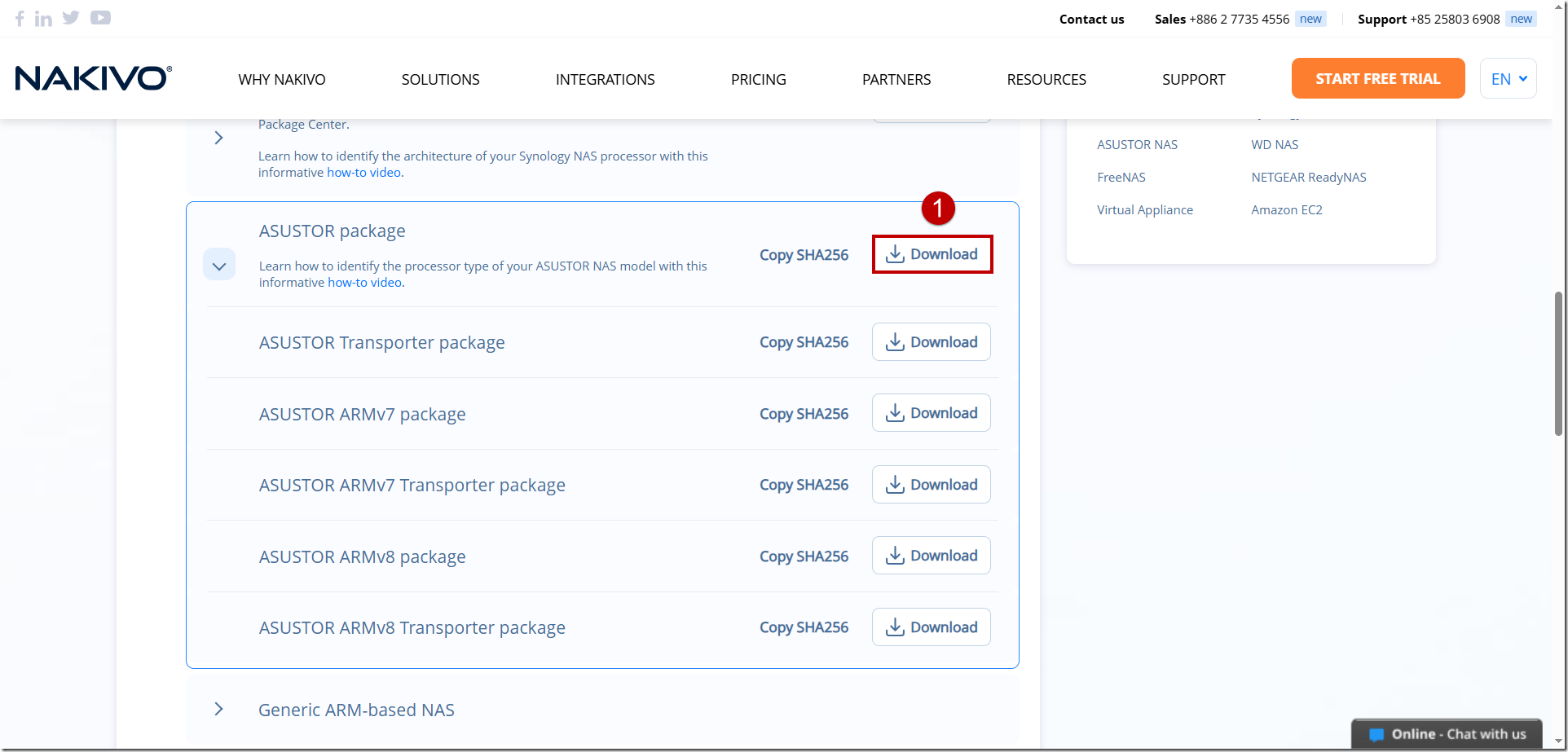1568x752 pixels.
Task: Click the new badge beside Sales number
Action: 1310,19
